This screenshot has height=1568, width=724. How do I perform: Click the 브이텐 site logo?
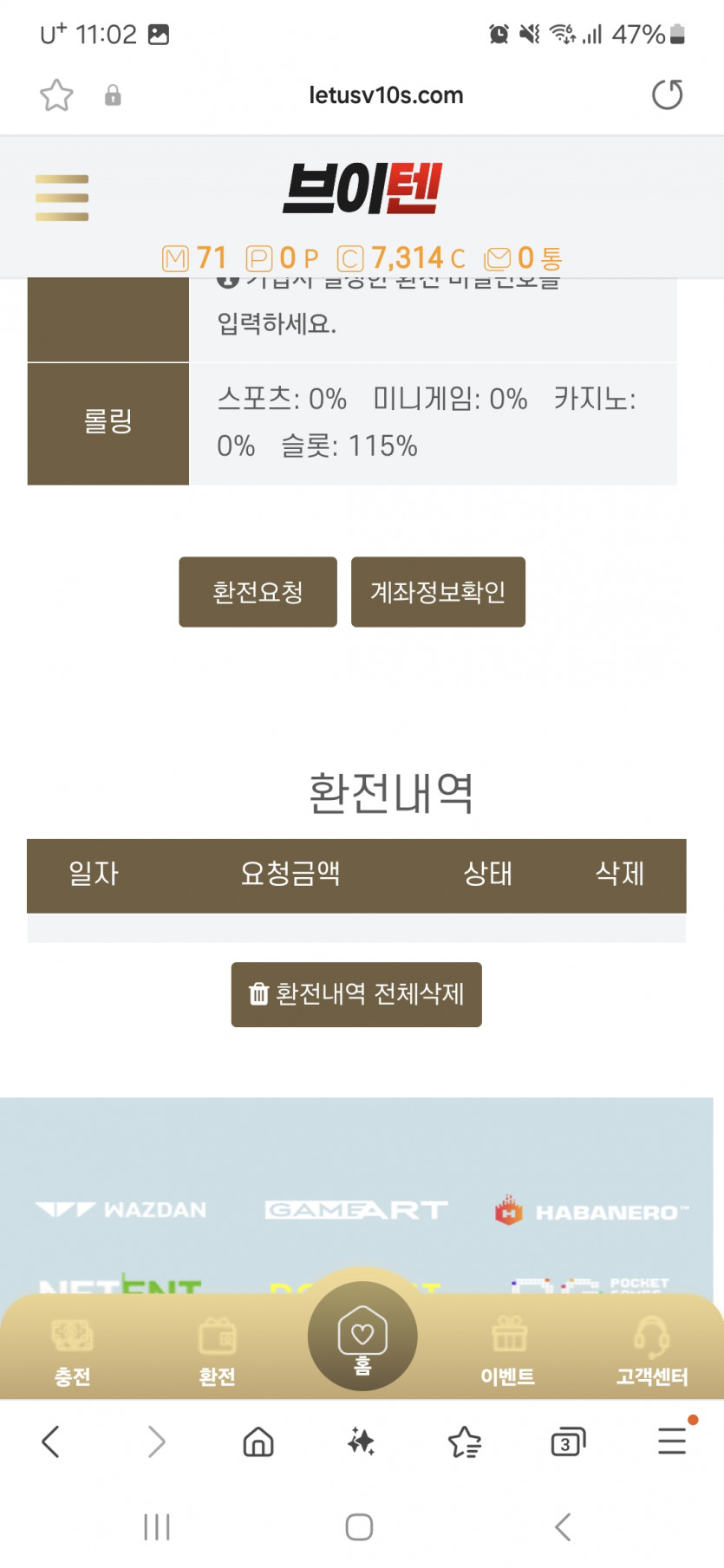tap(362, 189)
